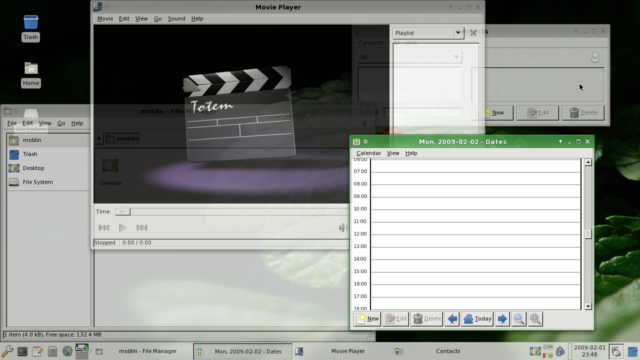This screenshot has width=640, height=360.
Task: Open the Movie menu in Movie Player
Action: 105,19
